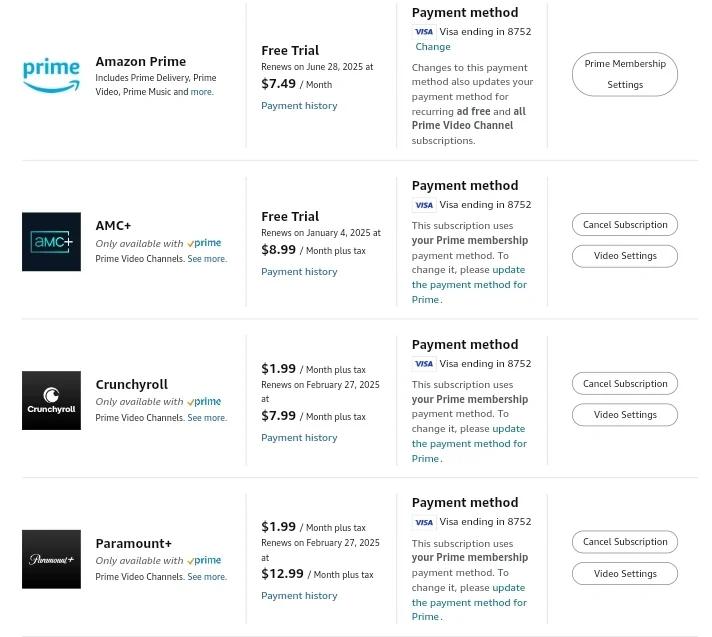Cancel the Crunchyroll subscription

point(625,384)
